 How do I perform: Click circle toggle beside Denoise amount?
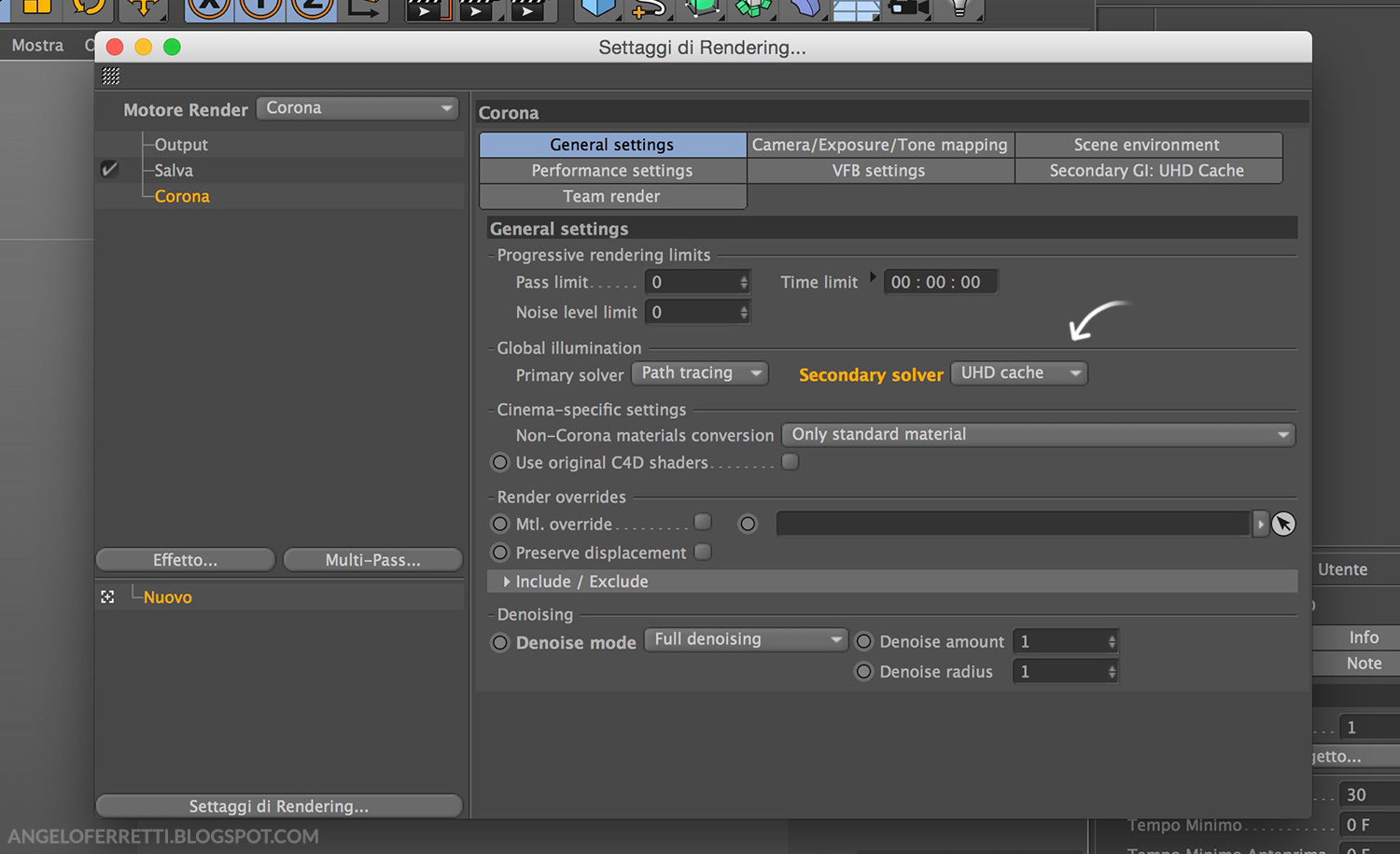tap(864, 641)
